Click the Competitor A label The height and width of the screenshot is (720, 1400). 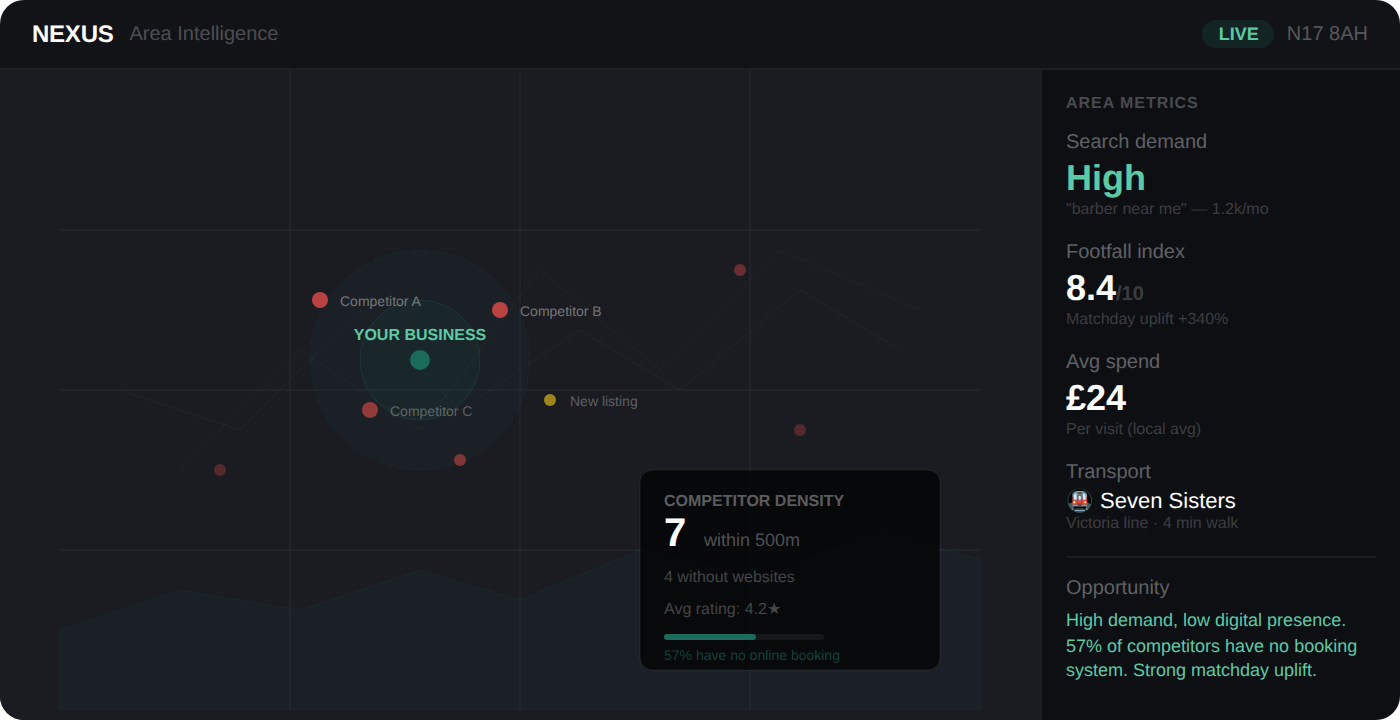(x=380, y=301)
